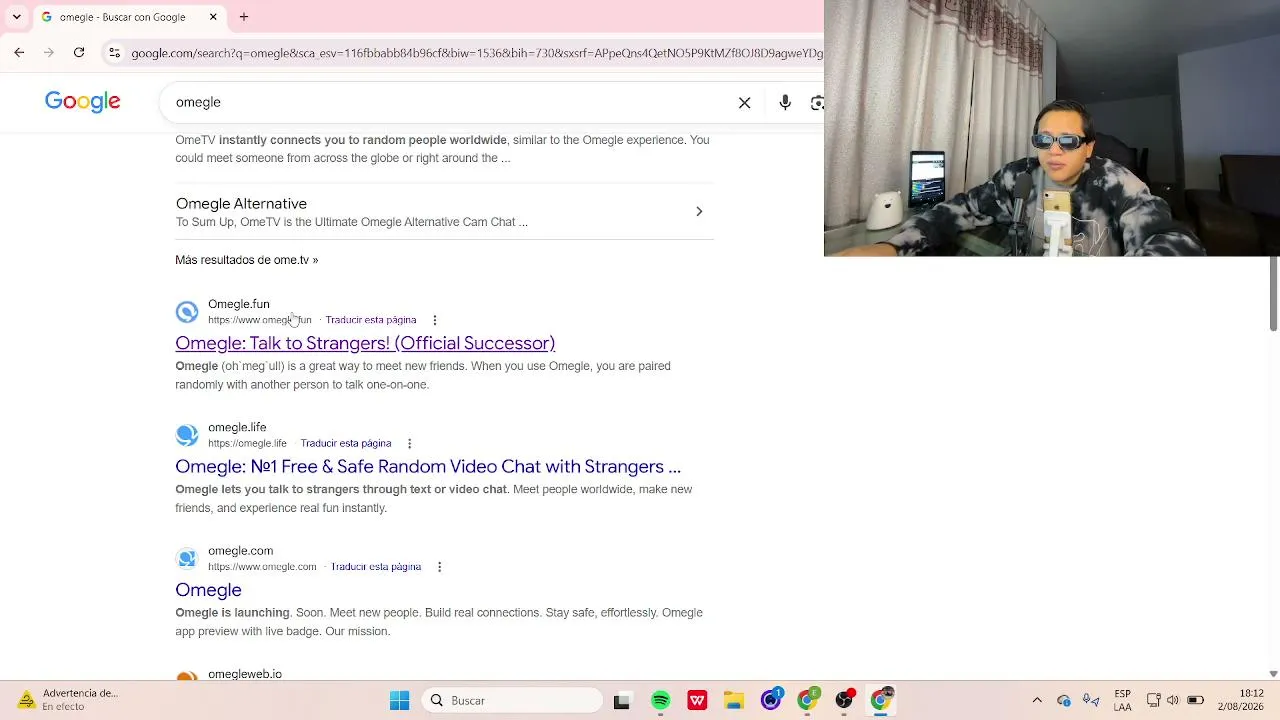Screen dimensions: 1280x720
Task: Open Task View on the taskbar
Action: coord(622,700)
